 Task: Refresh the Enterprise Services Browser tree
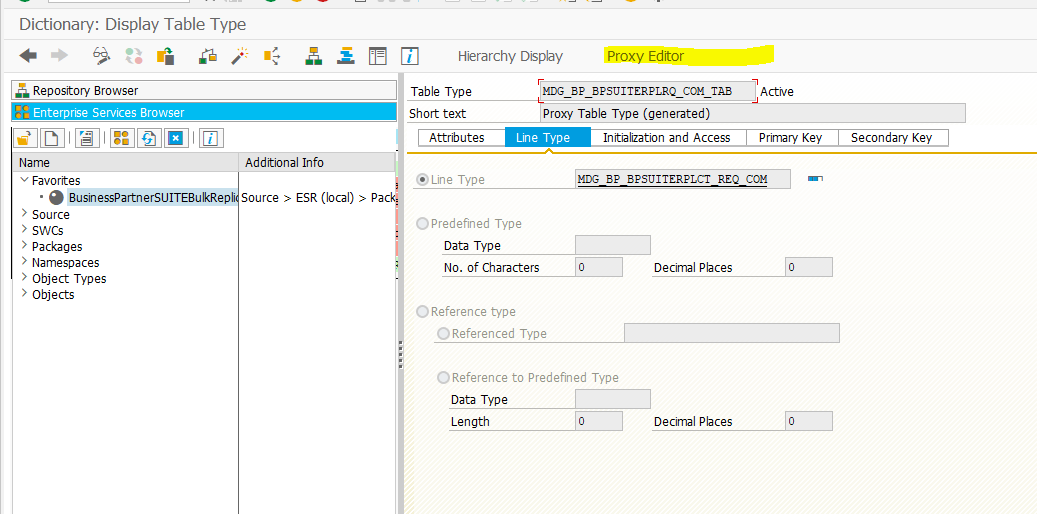click(148, 138)
